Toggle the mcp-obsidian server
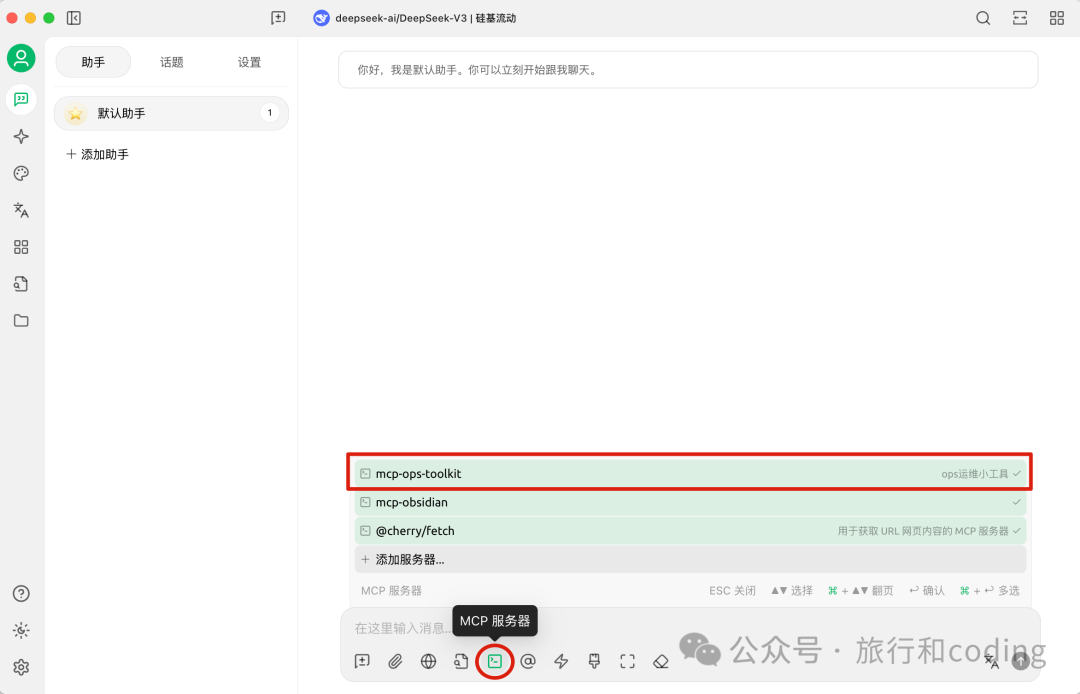The height and width of the screenshot is (694, 1080). (x=690, y=503)
